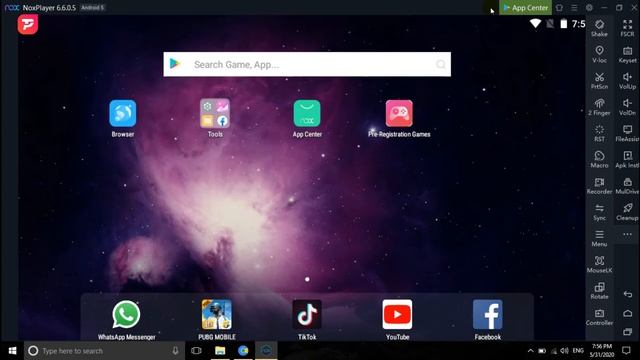Open Pre-Registration Games
640x360 pixels.
[399, 113]
